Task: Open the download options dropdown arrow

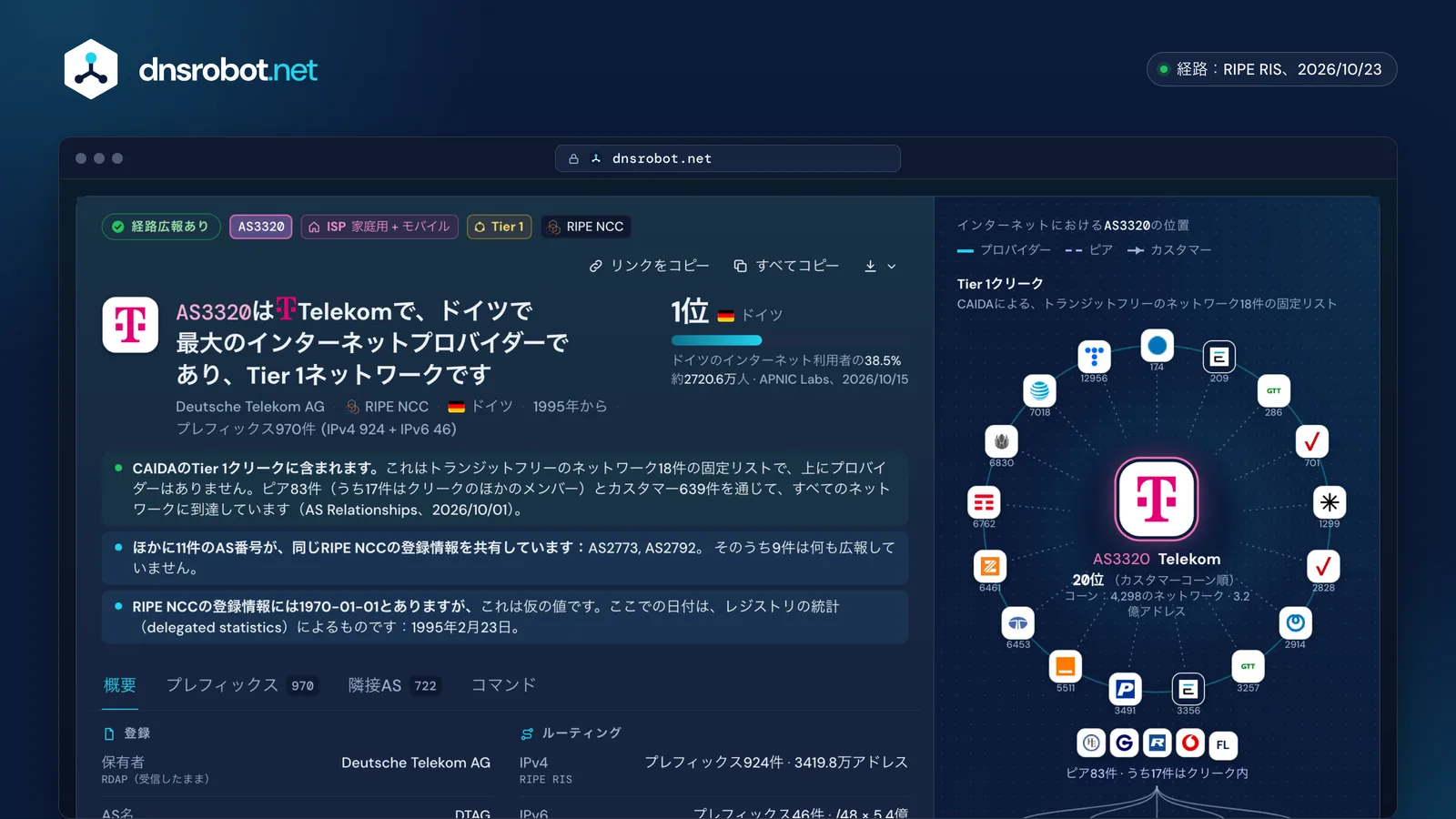Action: click(892, 267)
